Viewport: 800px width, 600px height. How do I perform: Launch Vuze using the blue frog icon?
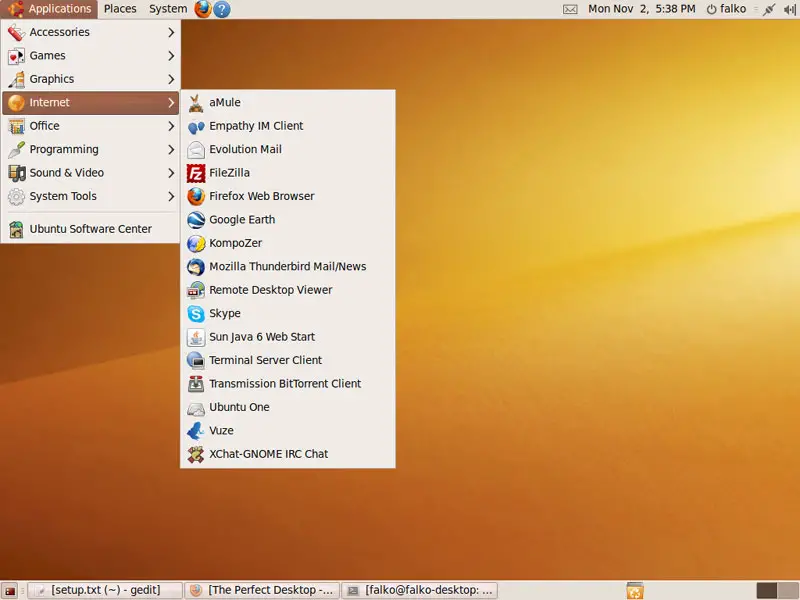pyautogui.click(x=196, y=431)
